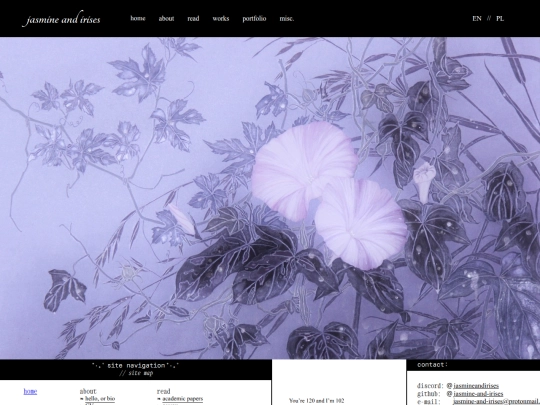
Task: Open the misc. menu item
Action: 287,18
